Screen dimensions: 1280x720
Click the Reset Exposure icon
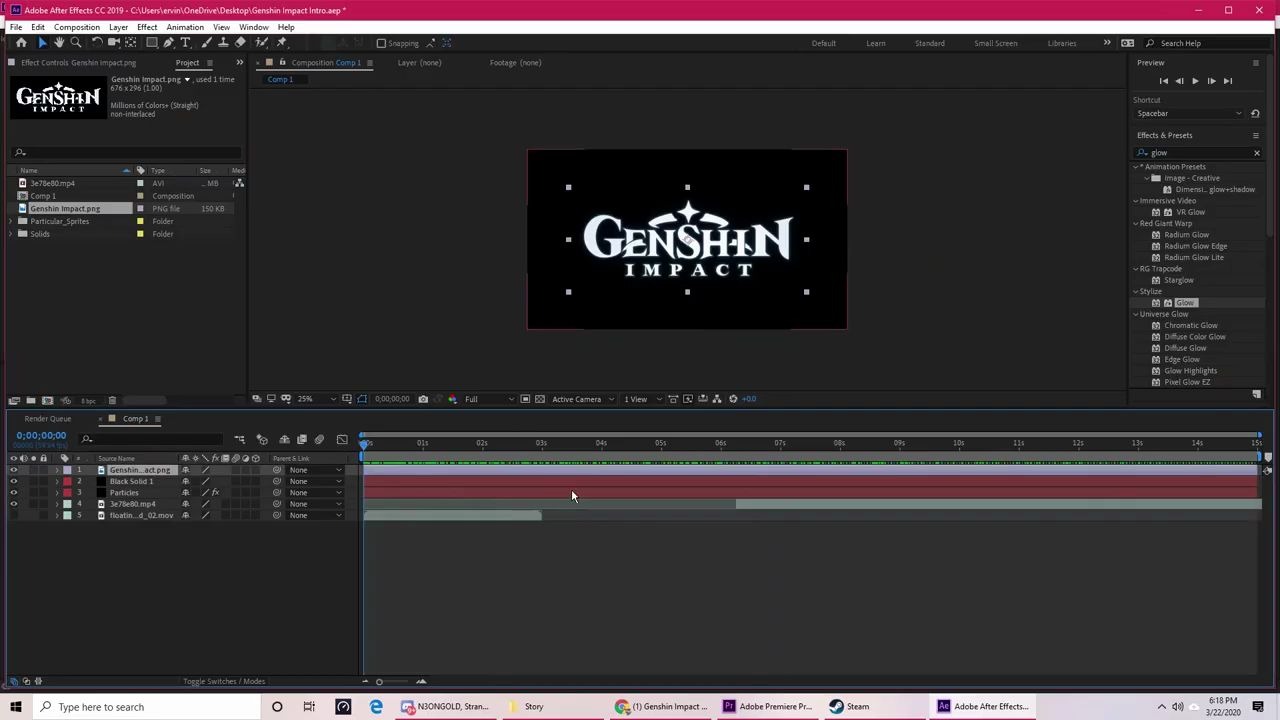[733, 399]
